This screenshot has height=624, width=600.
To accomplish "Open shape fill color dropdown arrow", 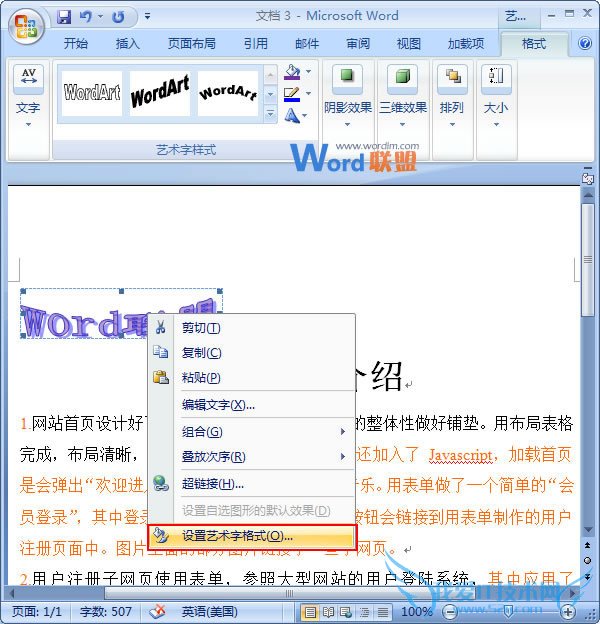I will click(308, 72).
